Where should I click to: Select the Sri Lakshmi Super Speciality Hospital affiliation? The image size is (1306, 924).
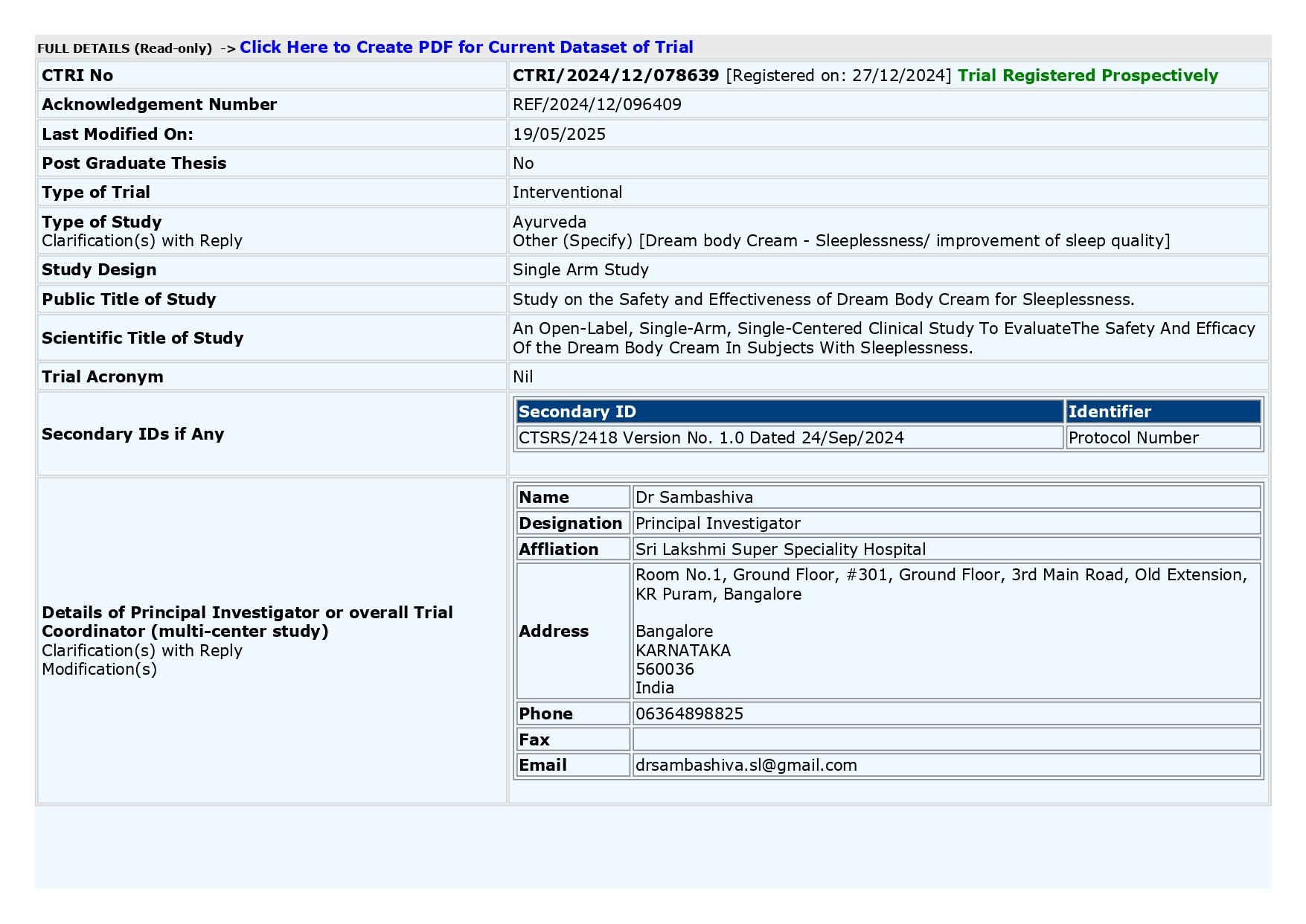click(x=780, y=549)
